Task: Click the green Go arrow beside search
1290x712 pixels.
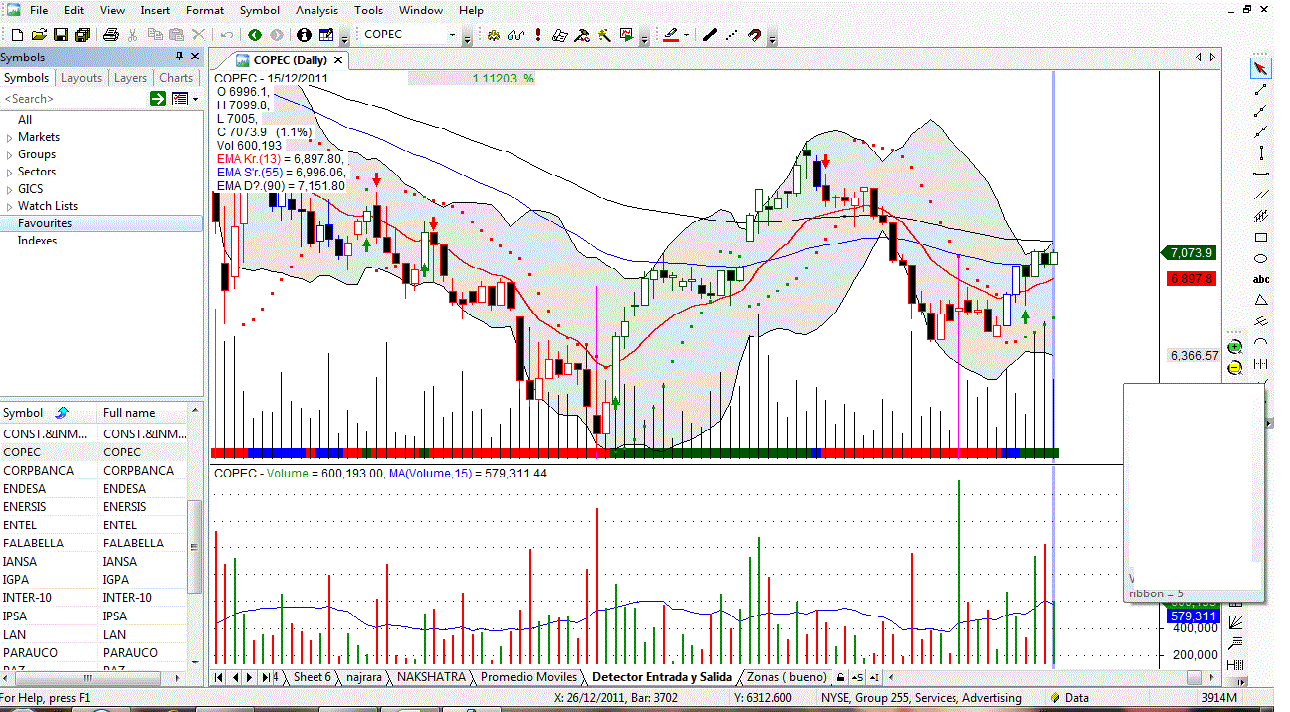Action: 158,98
